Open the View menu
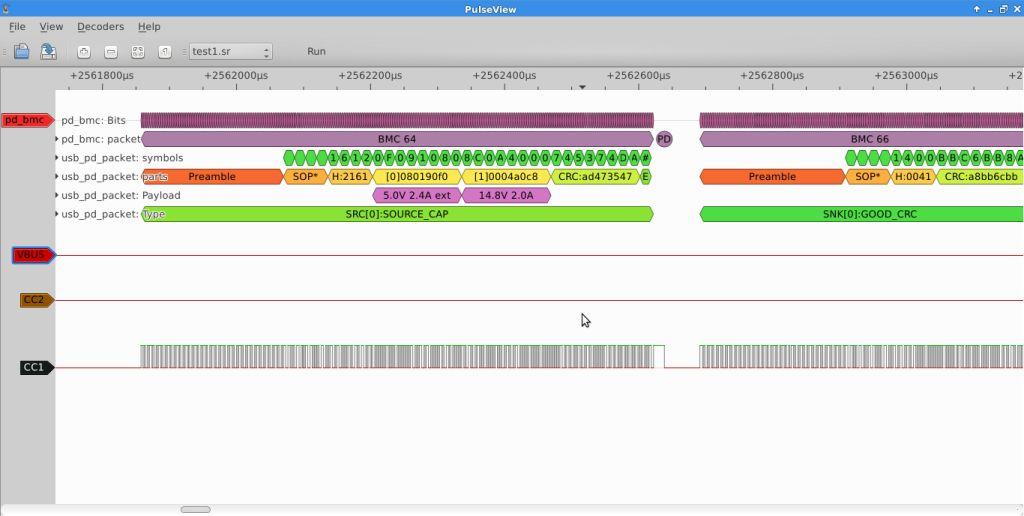 (x=50, y=26)
